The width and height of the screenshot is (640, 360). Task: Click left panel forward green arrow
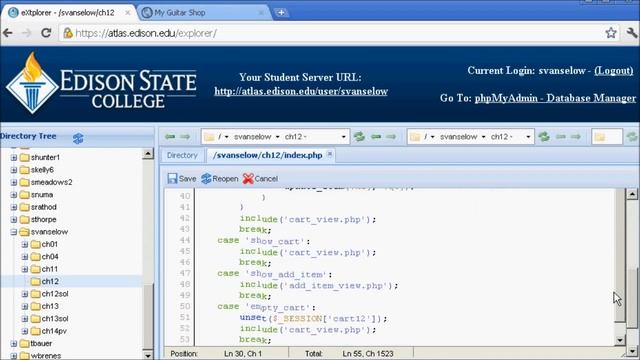[185, 136]
